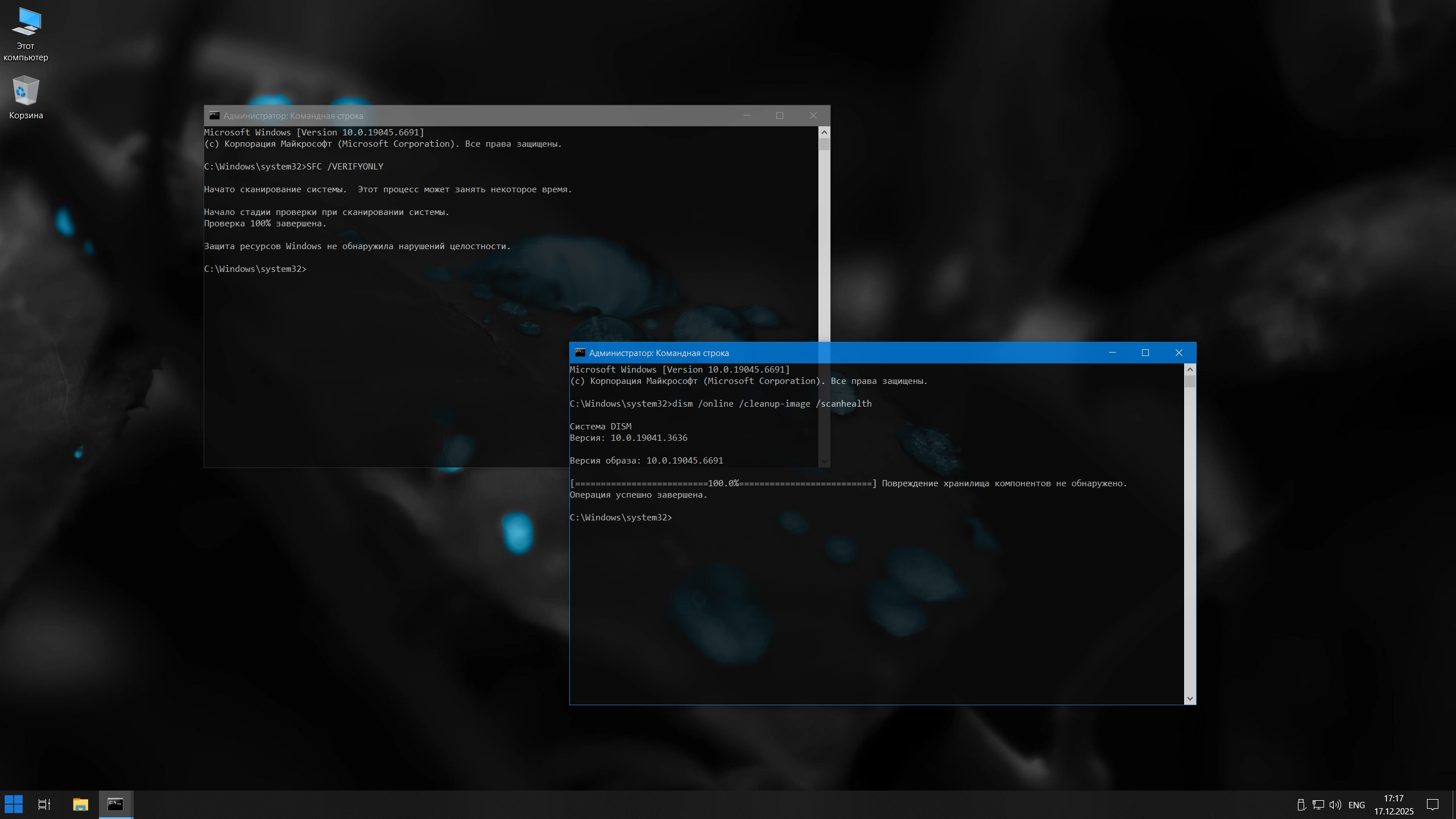Click inactive SFC window title bar
This screenshot has width=1456, height=819.
coord(512,115)
